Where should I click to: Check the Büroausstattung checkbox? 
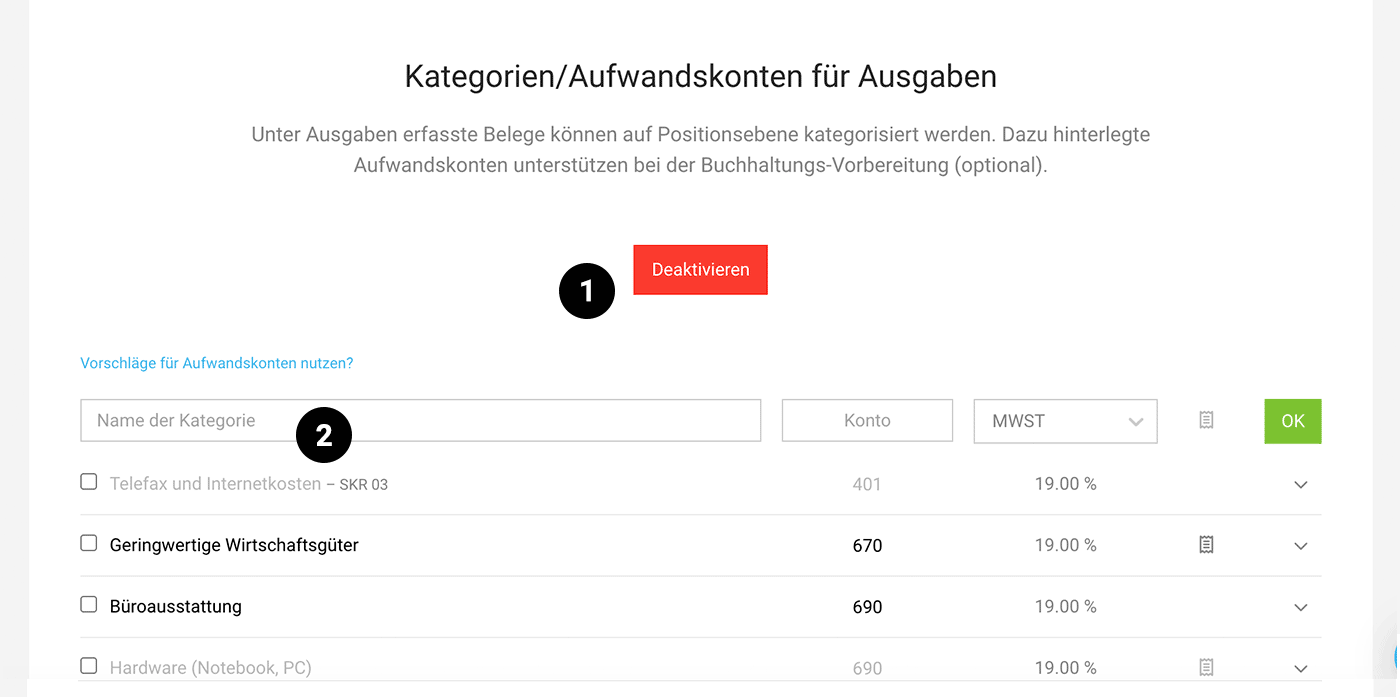(x=88, y=604)
